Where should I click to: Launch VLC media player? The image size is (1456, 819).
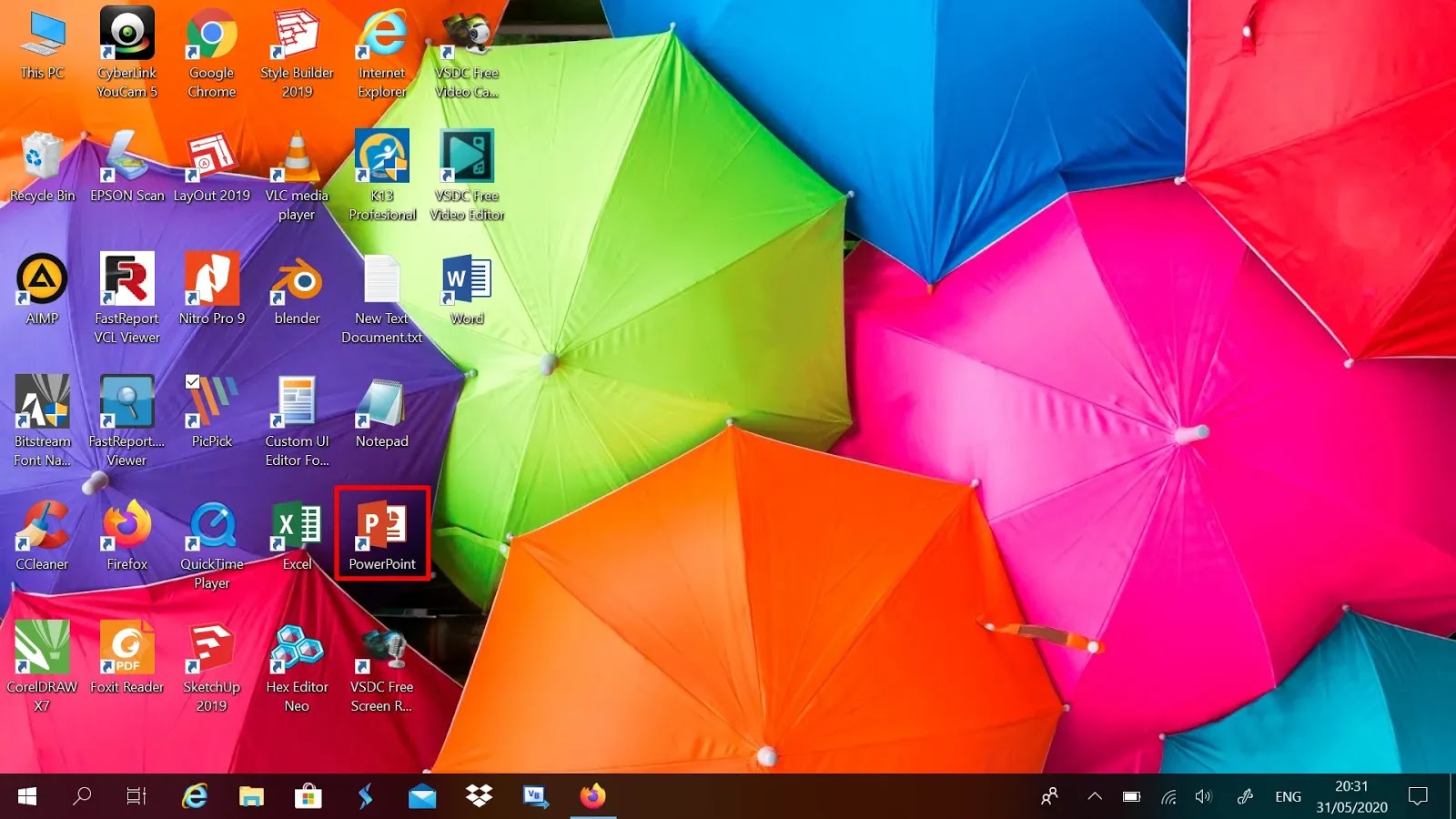[296, 164]
